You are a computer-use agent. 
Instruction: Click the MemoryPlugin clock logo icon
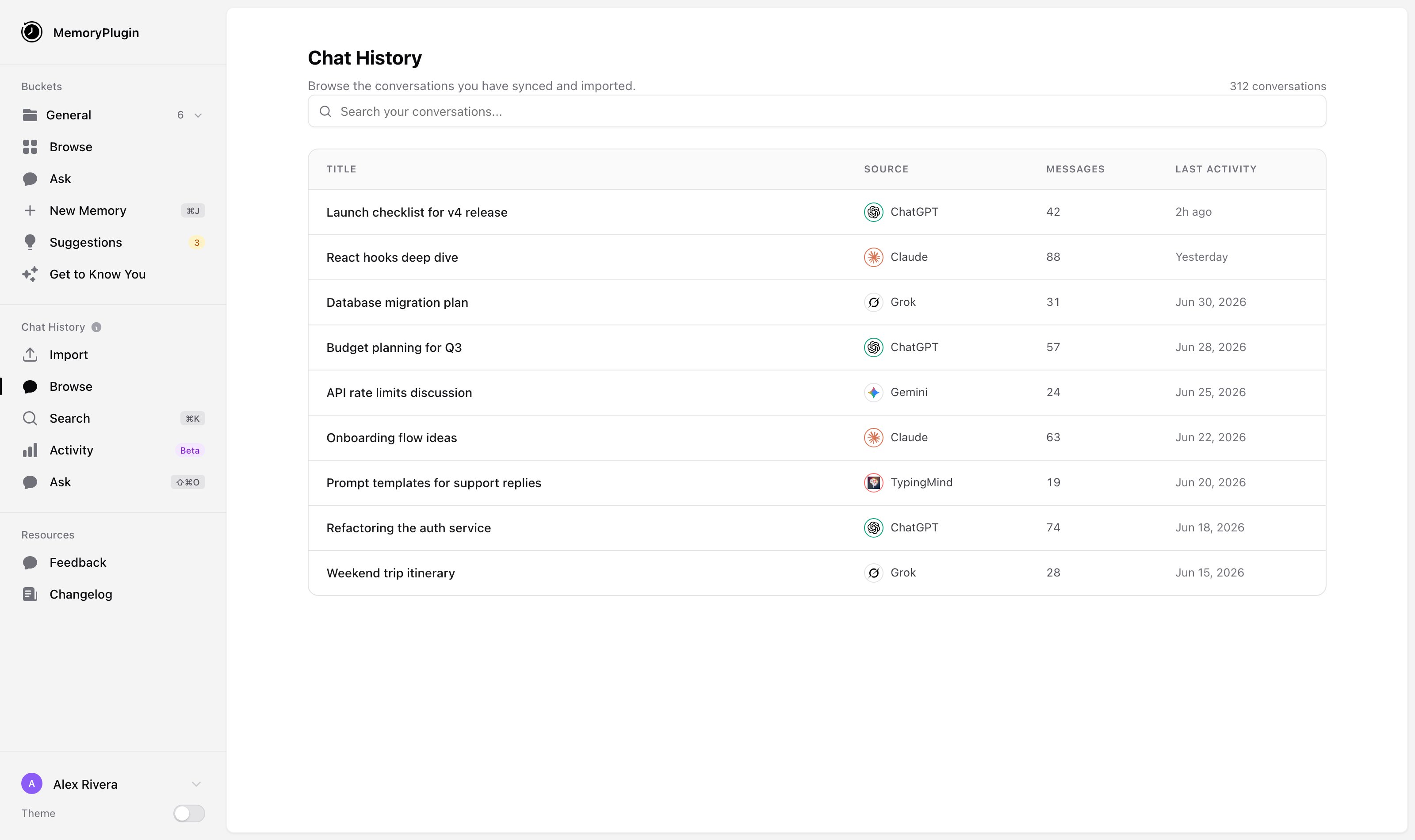tap(32, 32)
